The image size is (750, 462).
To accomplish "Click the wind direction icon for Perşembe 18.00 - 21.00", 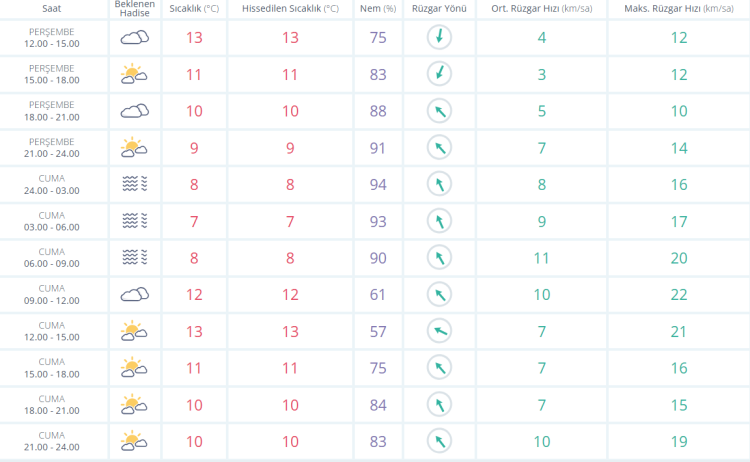I will (x=438, y=111).
